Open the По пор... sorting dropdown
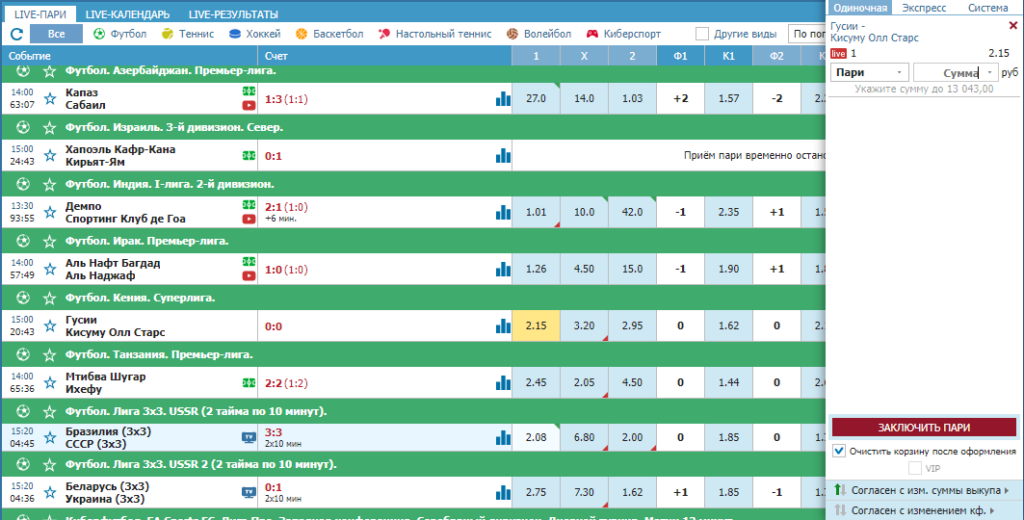The width and height of the screenshot is (1024, 520). pos(808,34)
